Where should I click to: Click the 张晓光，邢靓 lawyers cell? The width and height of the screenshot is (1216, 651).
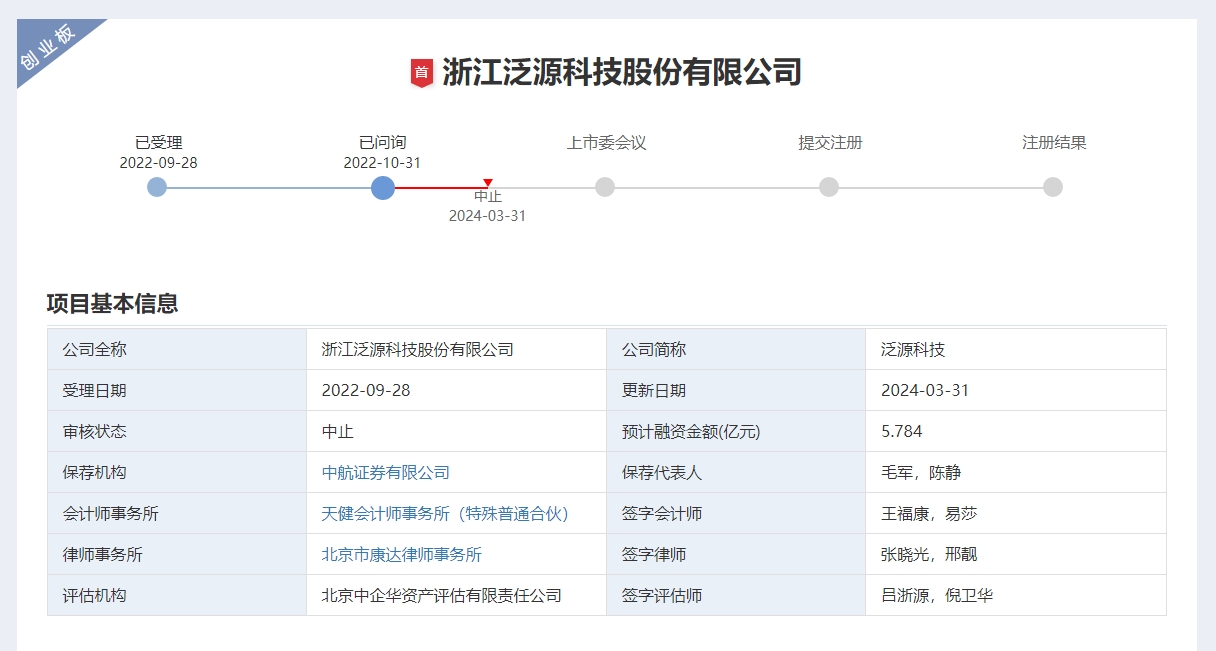[x=1016, y=555]
